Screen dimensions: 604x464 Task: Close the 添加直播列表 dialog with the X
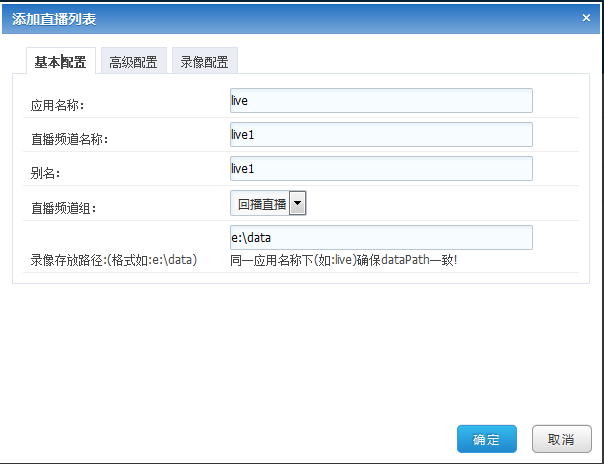point(586,18)
